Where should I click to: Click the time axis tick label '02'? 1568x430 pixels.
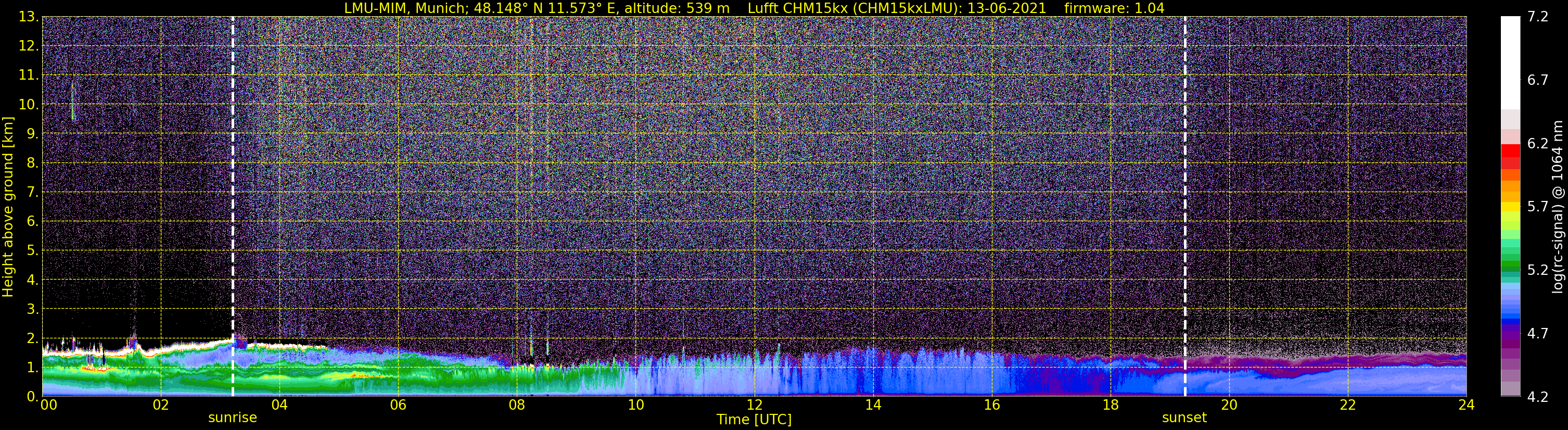coord(161,406)
